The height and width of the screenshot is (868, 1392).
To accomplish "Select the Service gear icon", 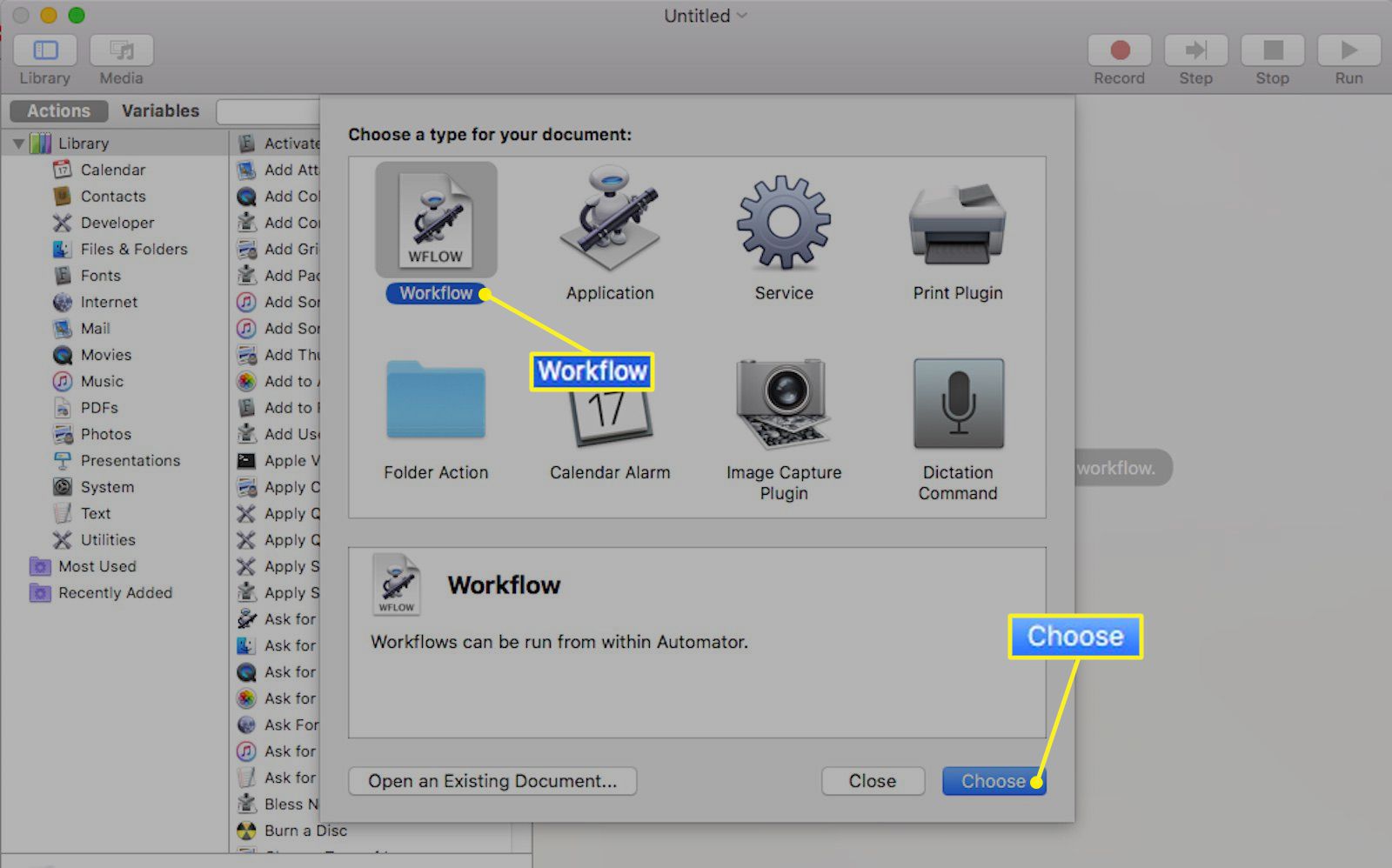I will [784, 221].
